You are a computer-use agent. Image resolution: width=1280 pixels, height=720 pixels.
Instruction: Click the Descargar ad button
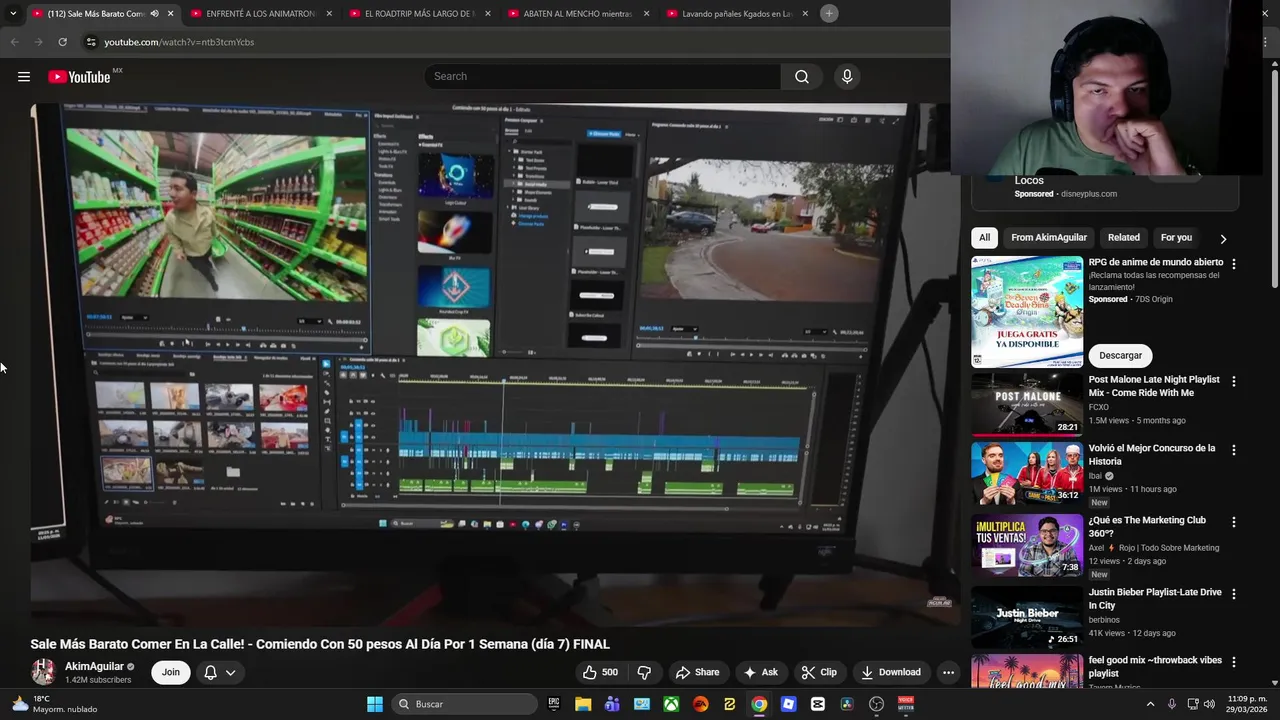pyautogui.click(x=1120, y=355)
